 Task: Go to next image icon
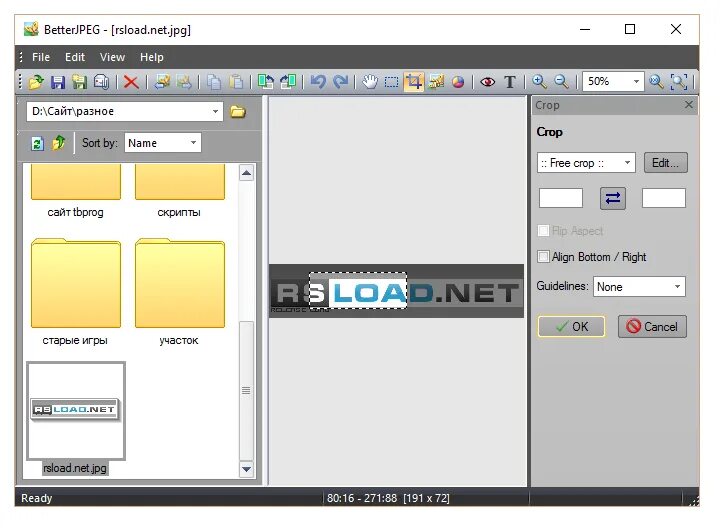click(x=184, y=82)
